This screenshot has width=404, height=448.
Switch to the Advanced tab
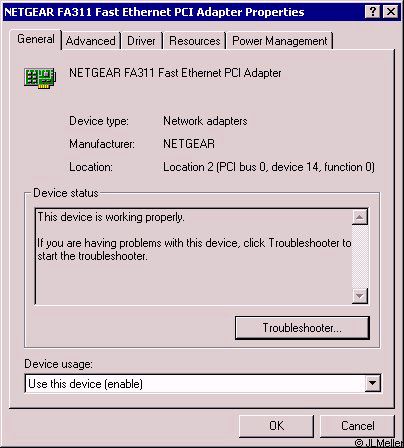click(91, 41)
